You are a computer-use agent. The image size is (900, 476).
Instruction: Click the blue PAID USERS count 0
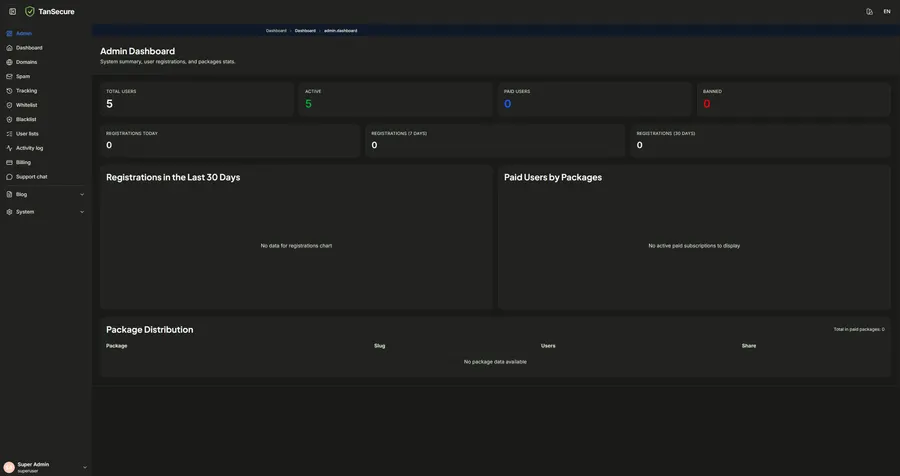pos(507,104)
